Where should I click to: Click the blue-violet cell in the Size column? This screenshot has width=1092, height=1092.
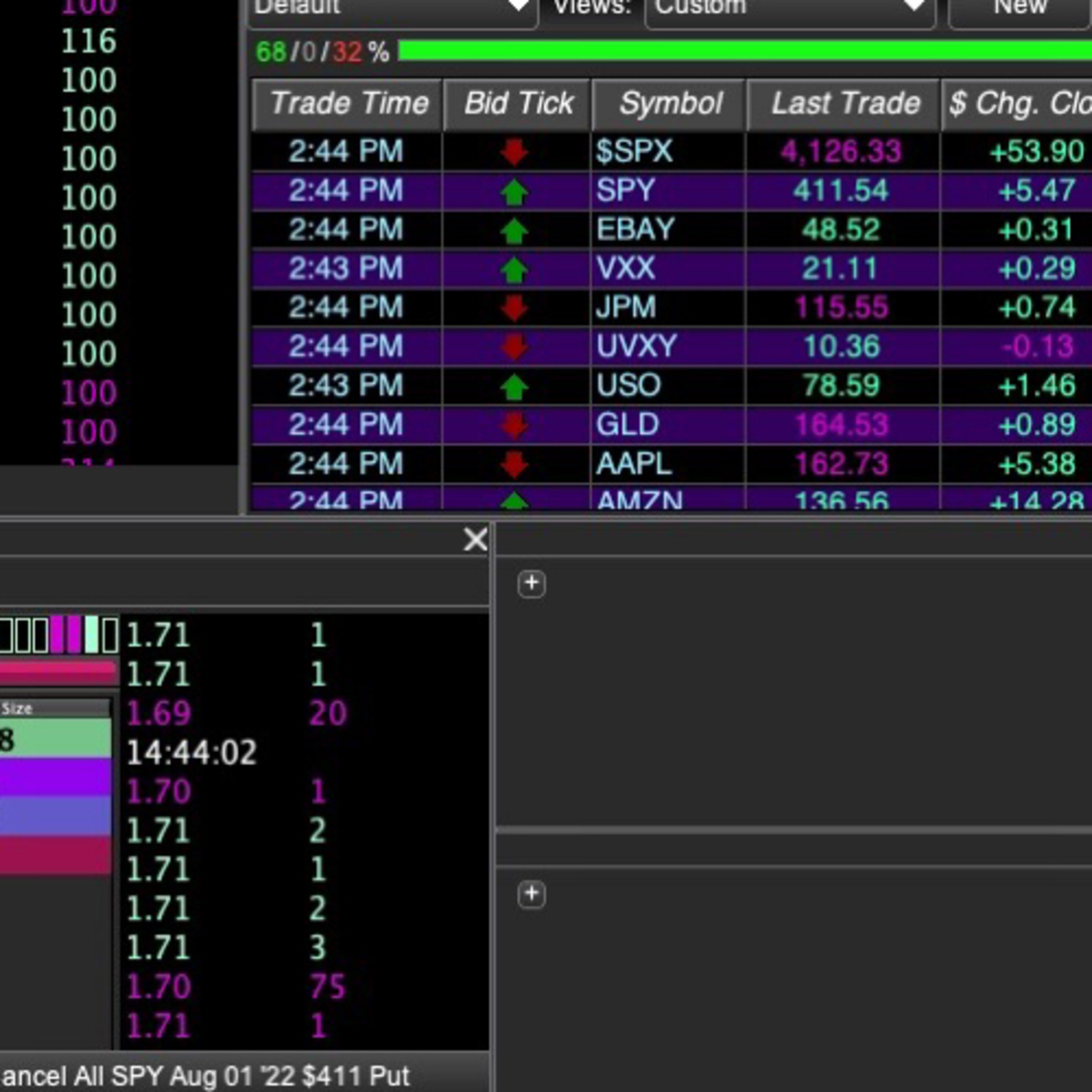pyautogui.click(x=55, y=816)
